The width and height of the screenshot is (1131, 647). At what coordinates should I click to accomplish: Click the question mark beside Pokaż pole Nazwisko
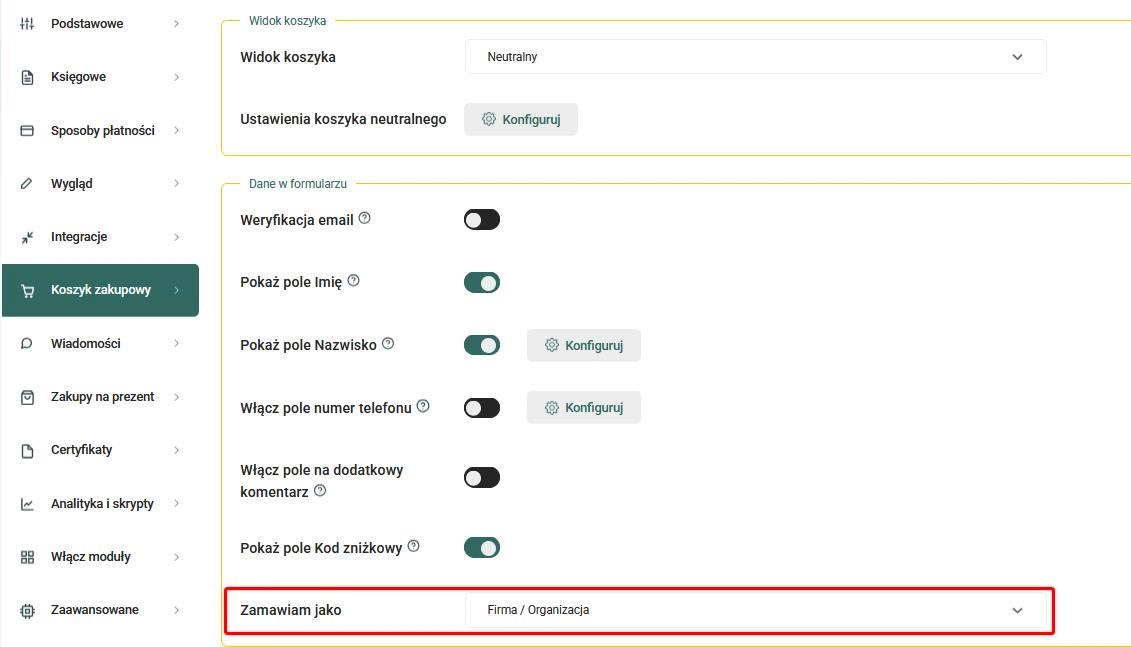point(388,343)
